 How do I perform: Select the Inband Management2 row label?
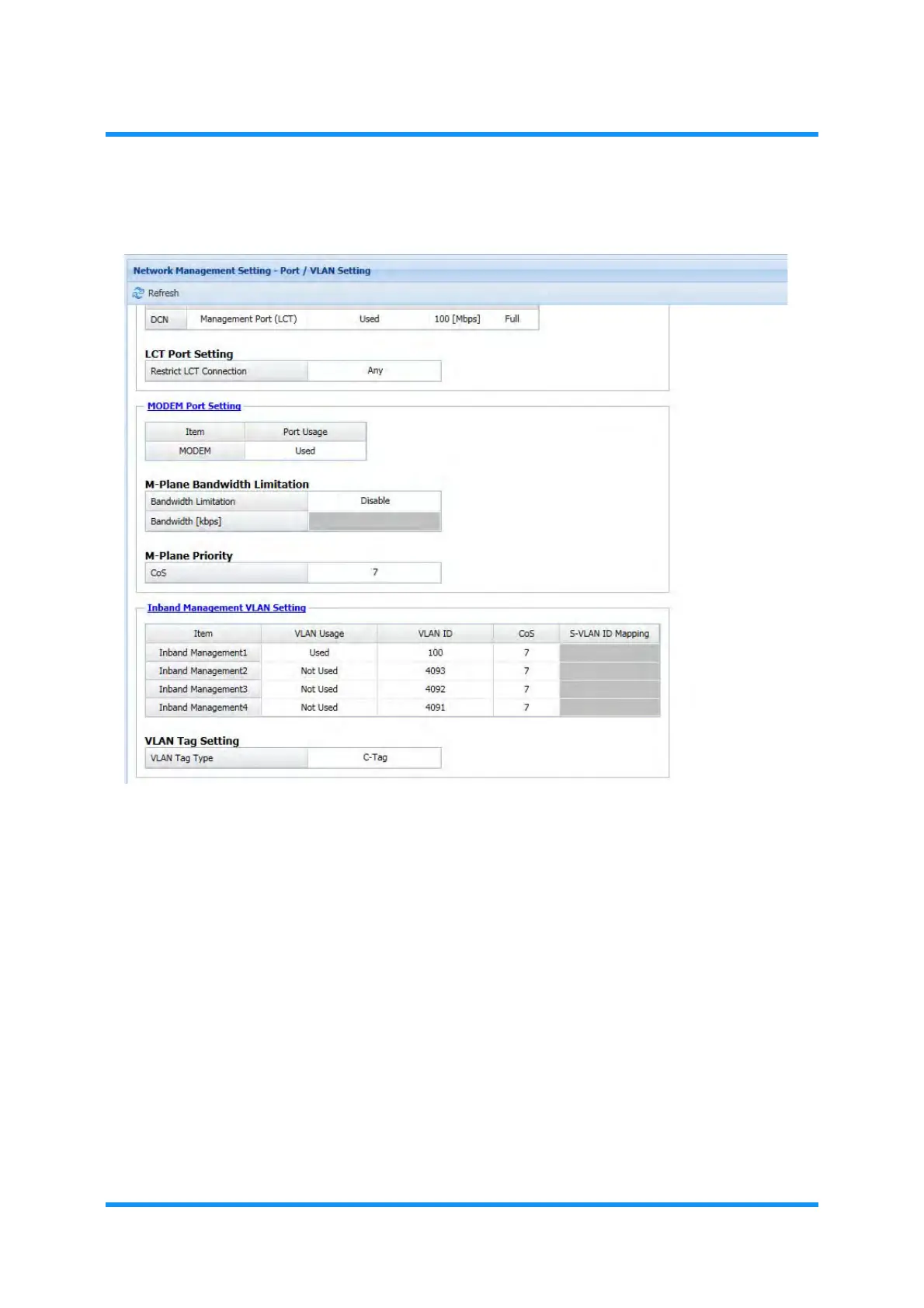pos(203,670)
